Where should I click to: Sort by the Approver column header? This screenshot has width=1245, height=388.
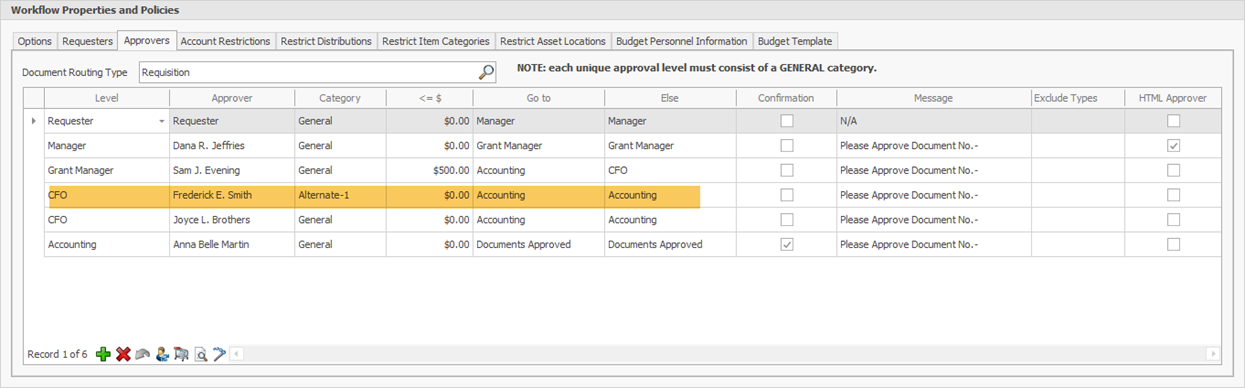click(232, 98)
